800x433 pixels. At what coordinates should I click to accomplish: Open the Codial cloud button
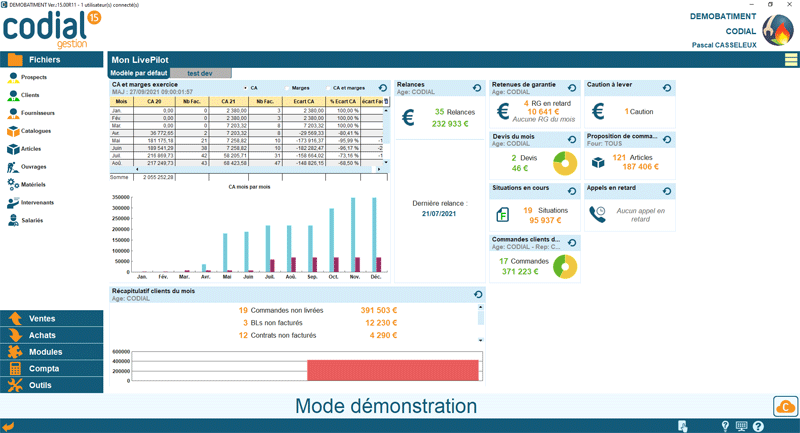point(785,406)
